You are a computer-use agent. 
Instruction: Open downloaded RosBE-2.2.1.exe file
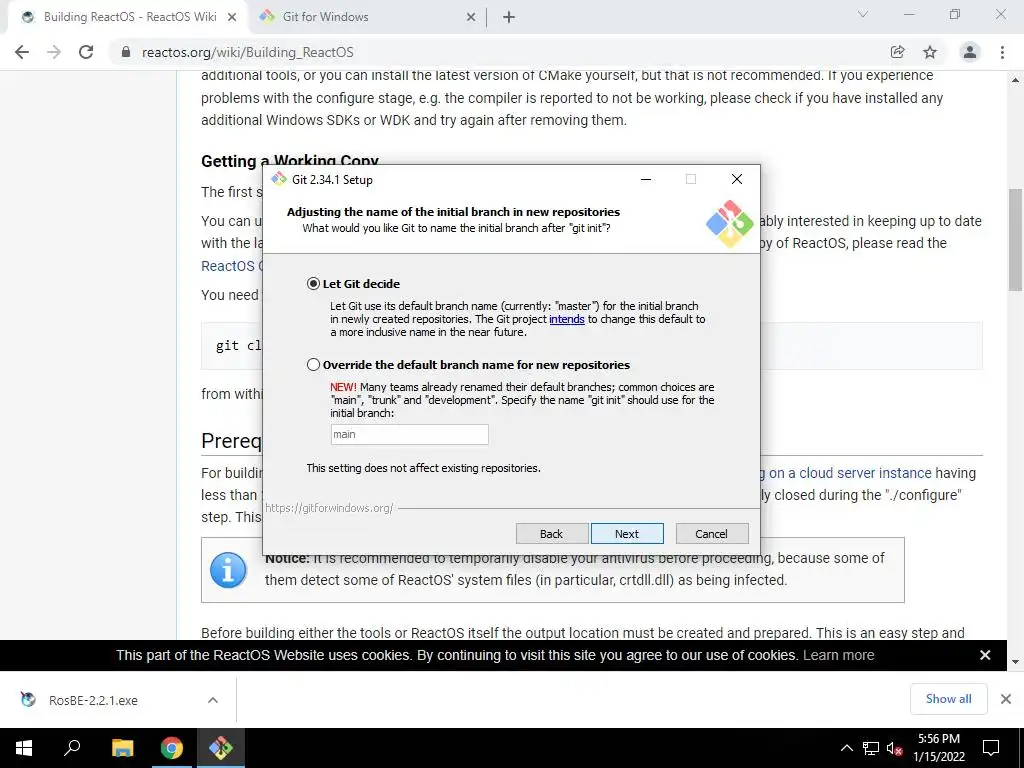pos(93,700)
